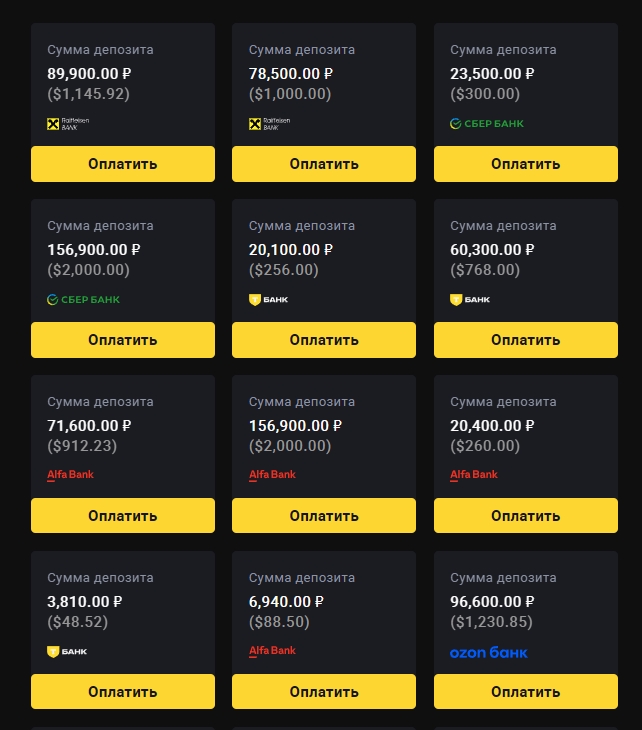Image resolution: width=642 pixels, height=730 pixels.
Task: Pay the 60,300 ₽ deposit
Action: [x=526, y=340]
